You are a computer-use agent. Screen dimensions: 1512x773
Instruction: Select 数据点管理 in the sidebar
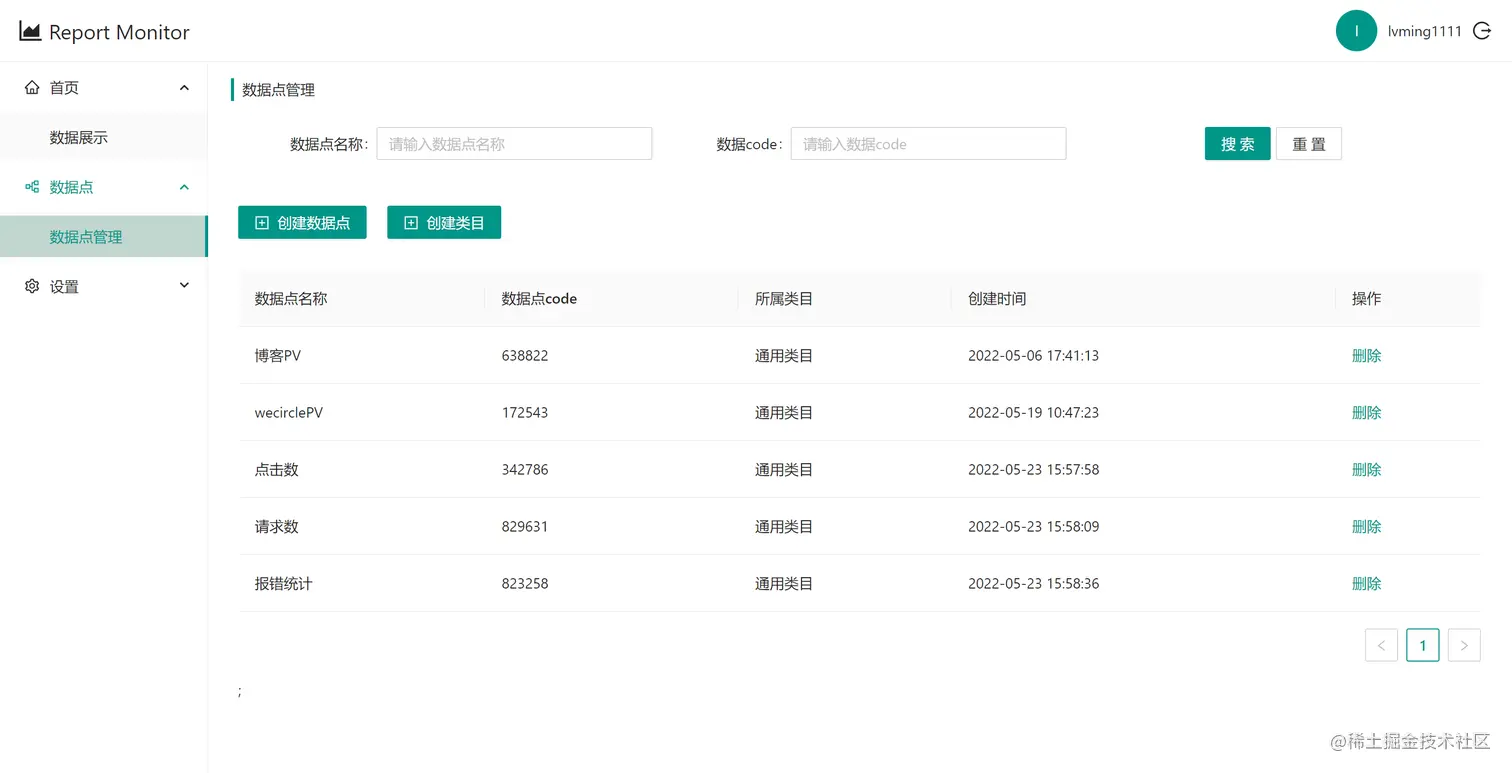[x=85, y=237]
